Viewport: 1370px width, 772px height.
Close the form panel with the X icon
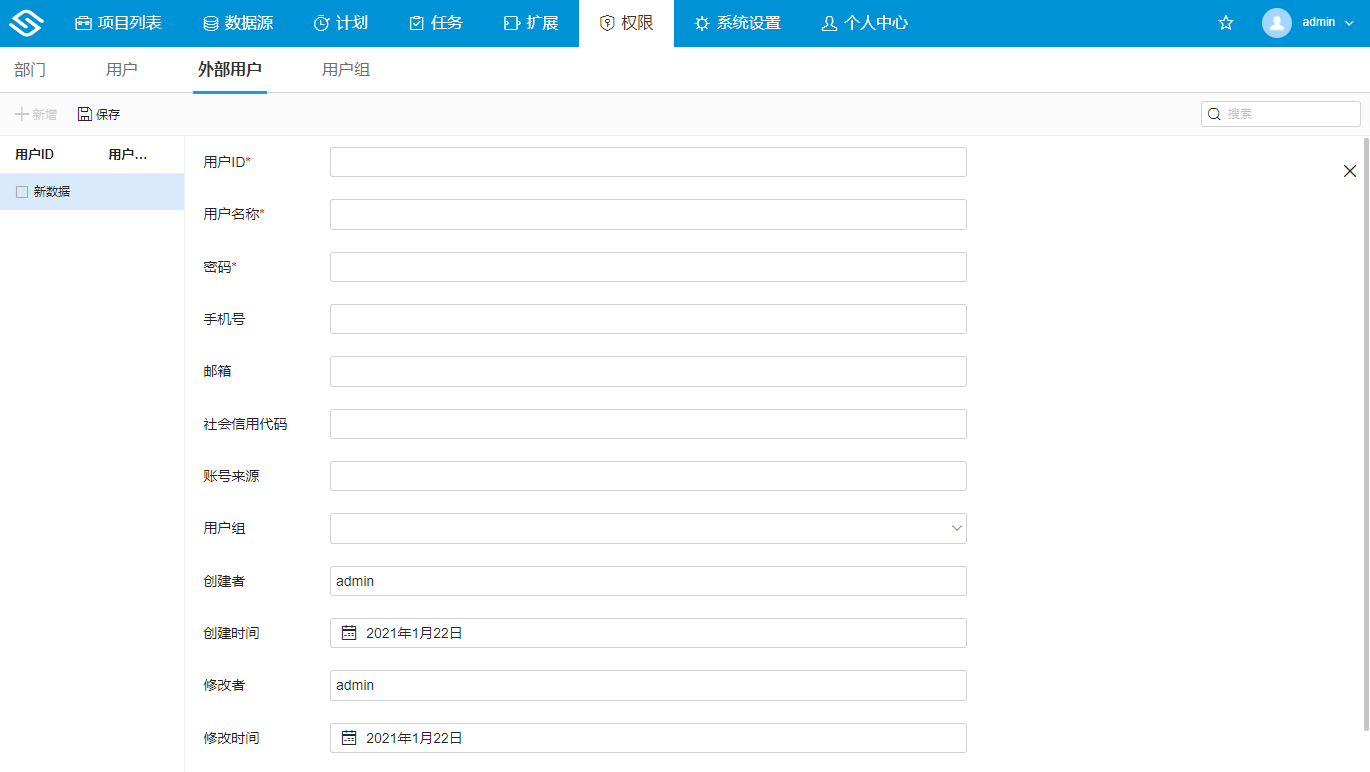pyautogui.click(x=1350, y=171)
